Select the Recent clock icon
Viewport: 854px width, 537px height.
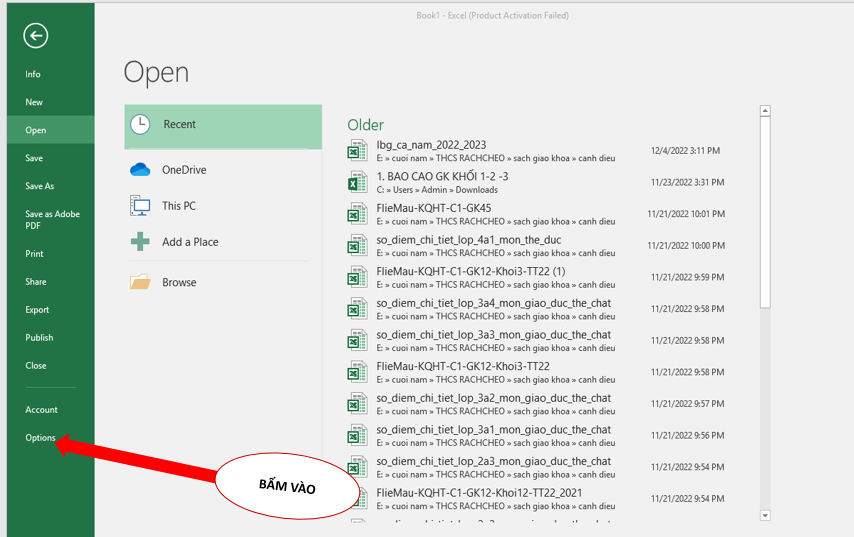141,124
